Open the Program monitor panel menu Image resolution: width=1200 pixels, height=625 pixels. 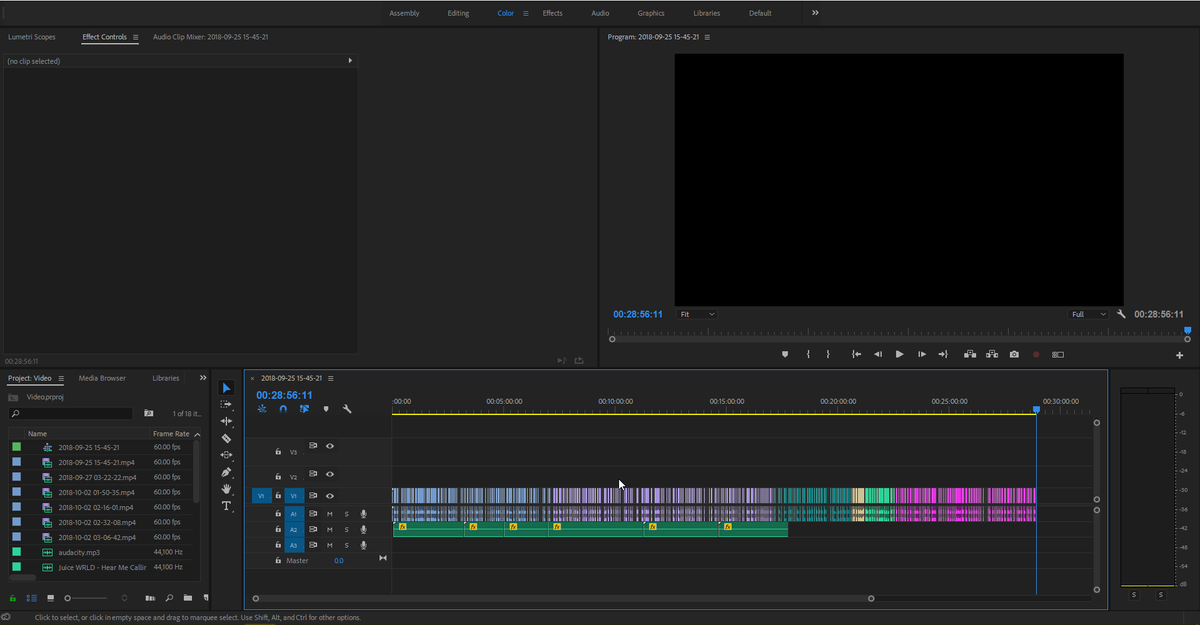point(707,37)
